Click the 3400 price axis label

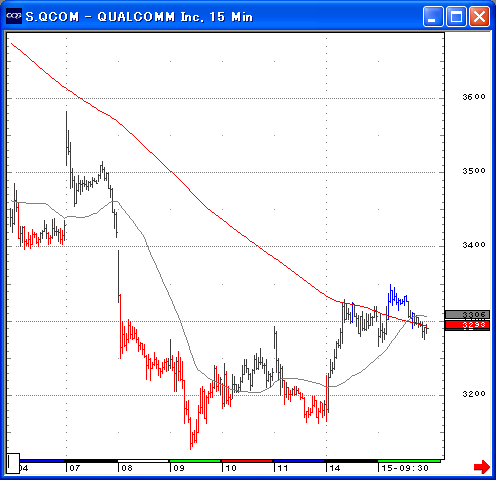tap(474, 245)
